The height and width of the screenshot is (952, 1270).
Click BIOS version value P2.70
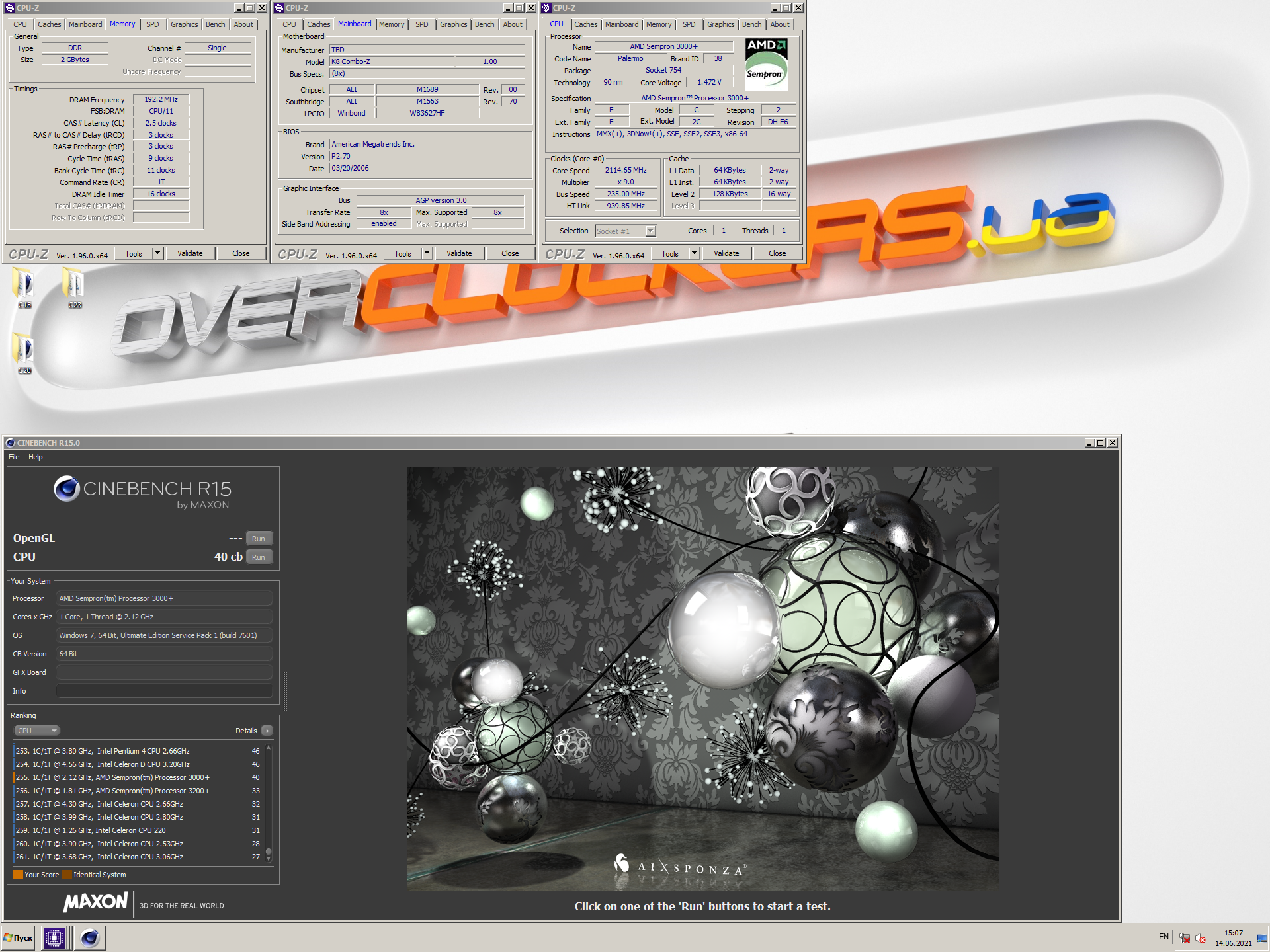(427, 156)
